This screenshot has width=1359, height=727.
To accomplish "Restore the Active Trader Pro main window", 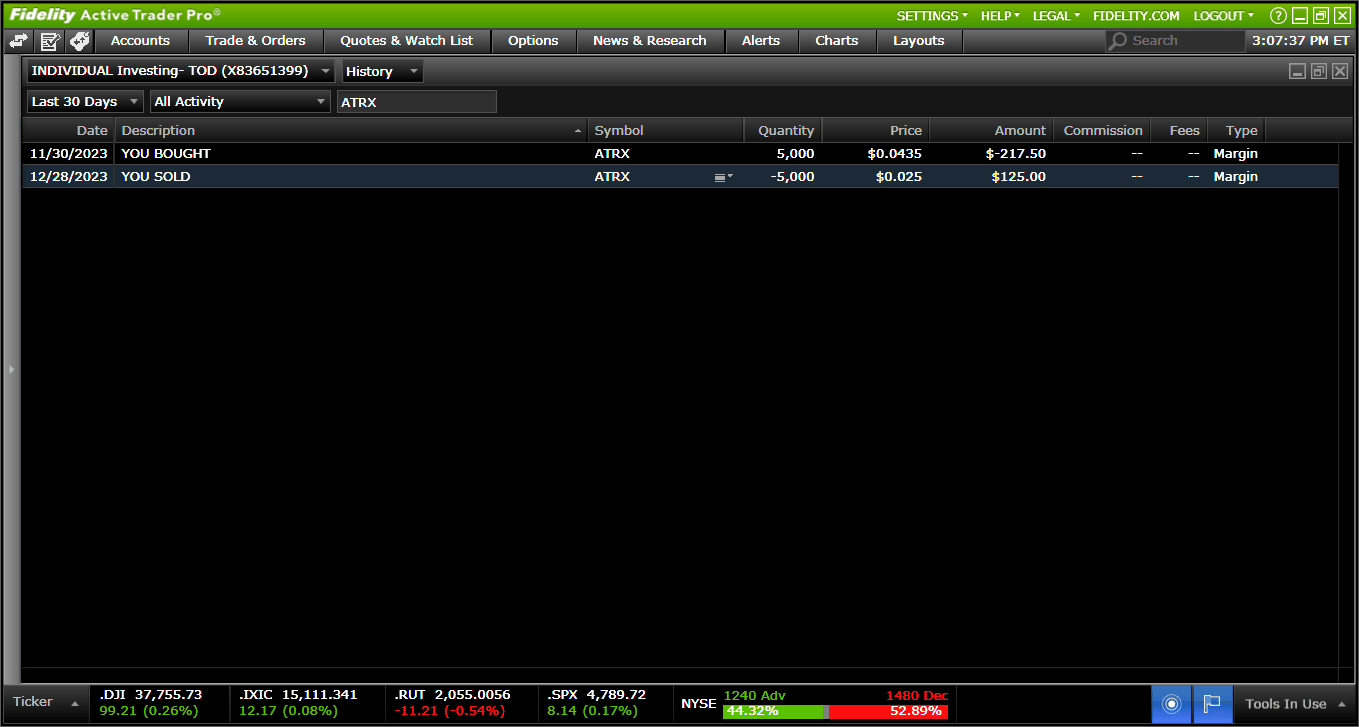I will pyautogui.click(x=1321, y=16).
